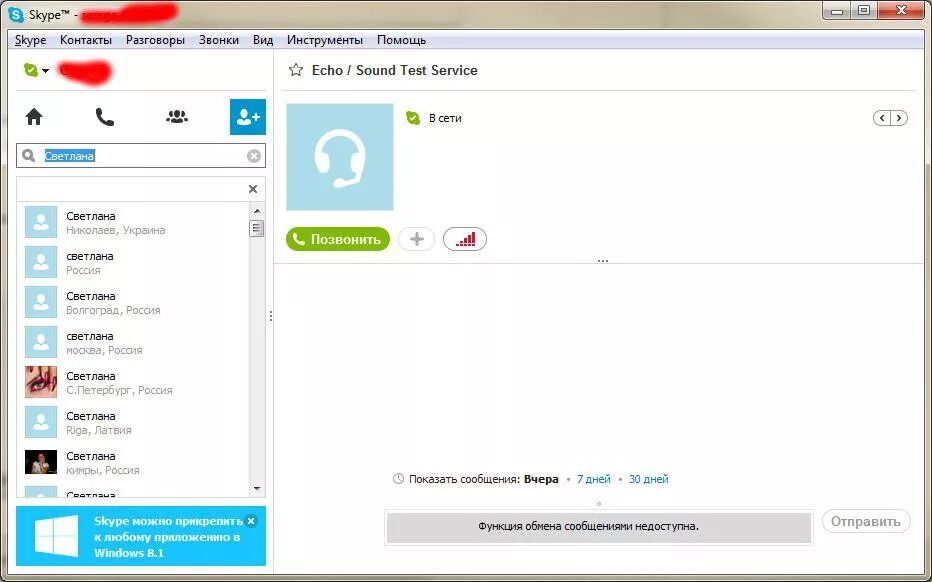Click the next arrow in the profile header
This screenshot has height=582, width=932.
pos(899,118)
